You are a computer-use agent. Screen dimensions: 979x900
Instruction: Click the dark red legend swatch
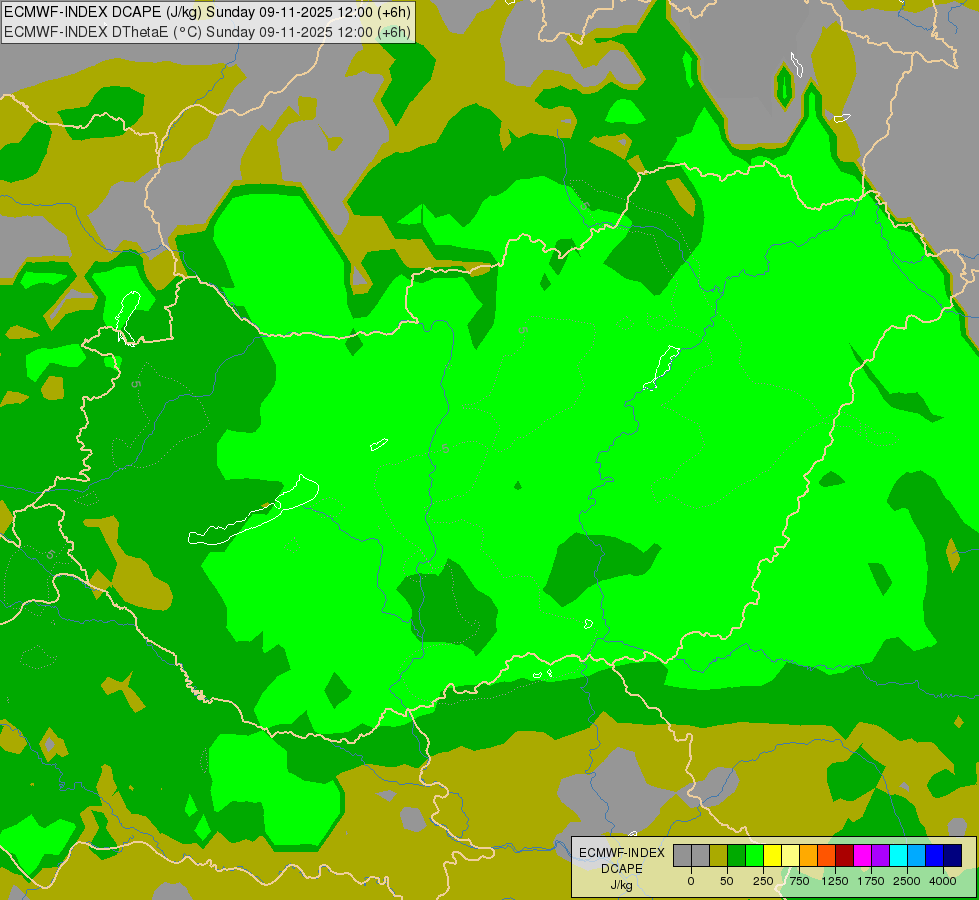tap(845, 855)
